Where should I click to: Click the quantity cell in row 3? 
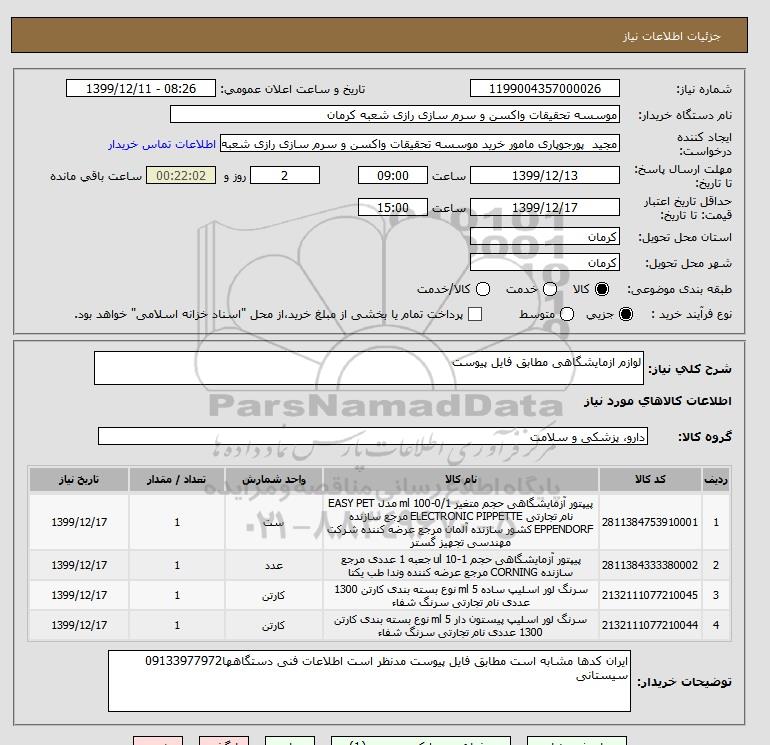(x=177, y=595)
